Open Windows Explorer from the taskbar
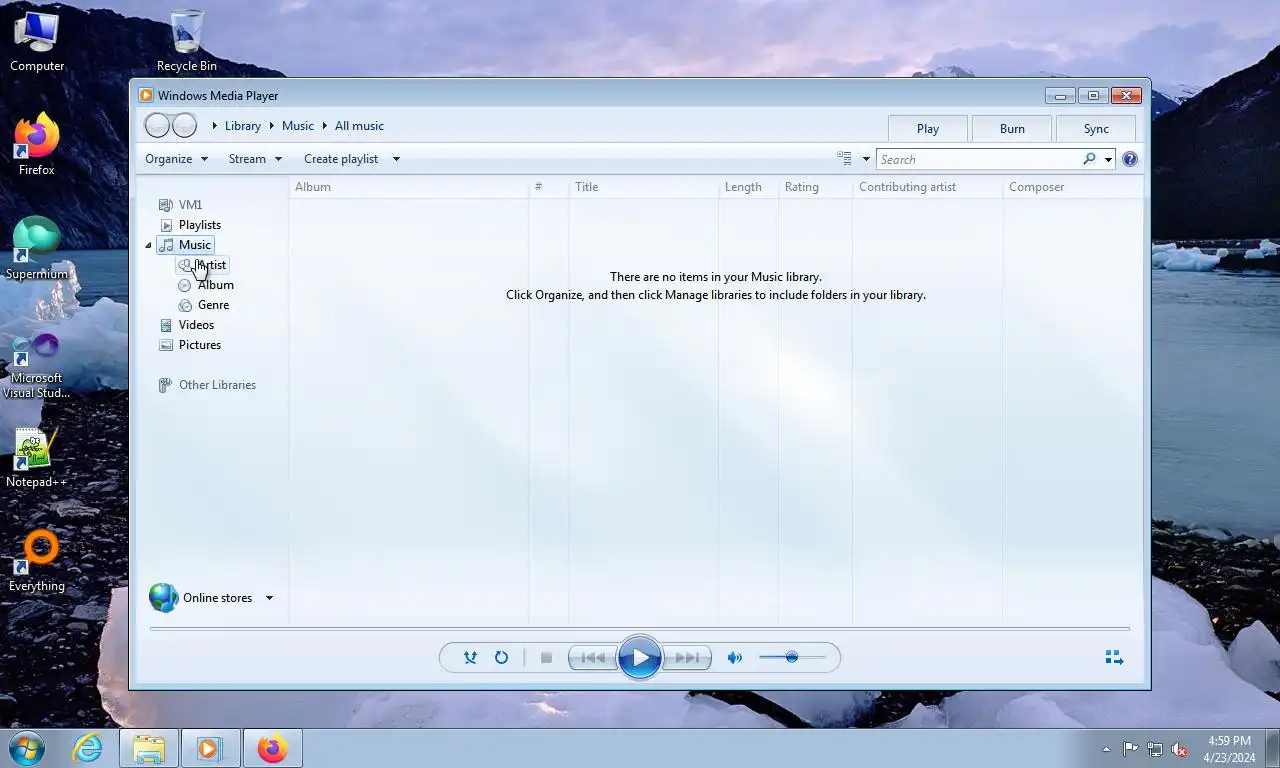This screenshot has width=1280, height=768. pyautogui.click(x=149, y=749)
